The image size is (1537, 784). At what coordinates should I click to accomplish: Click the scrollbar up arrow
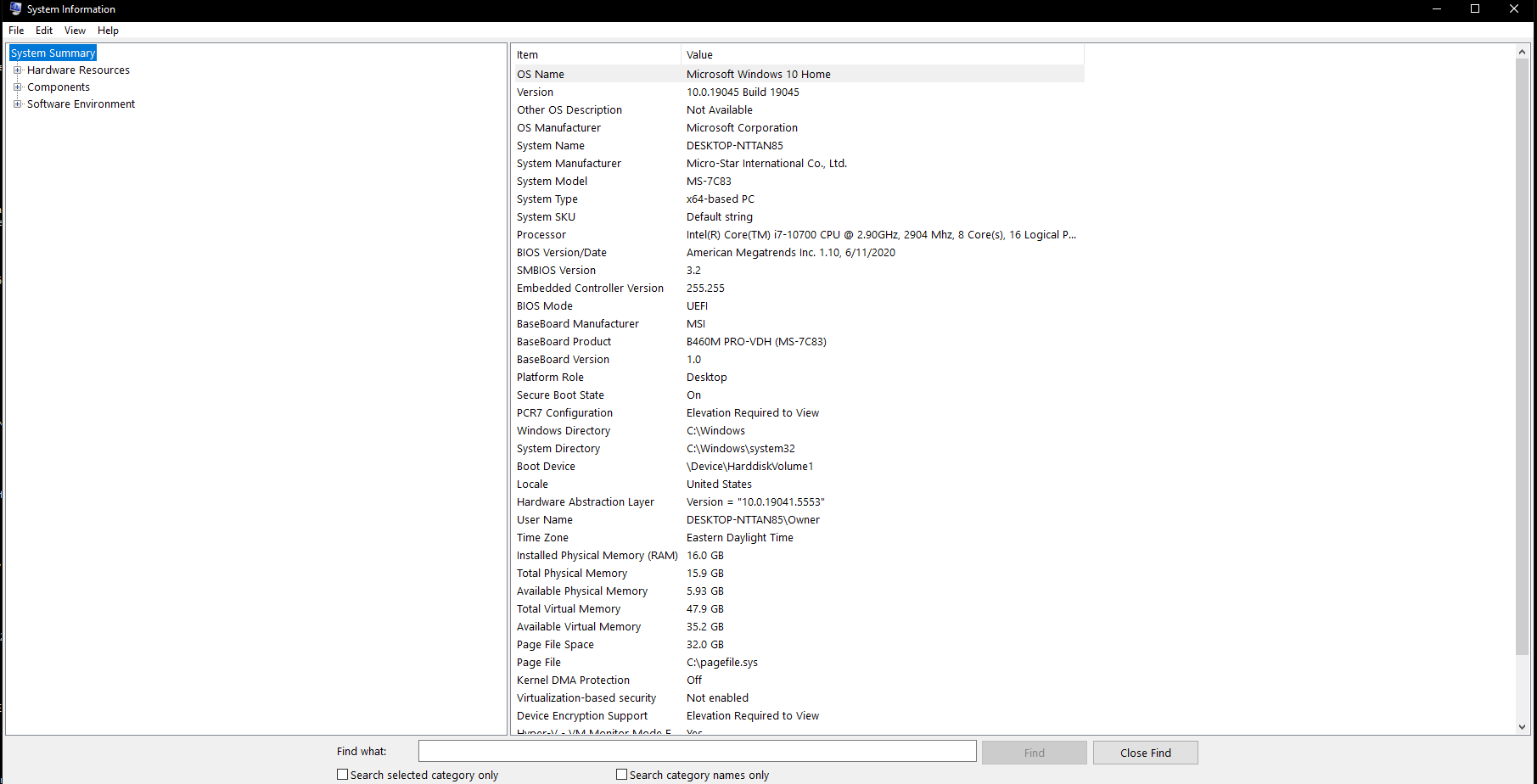point(1522,52)
